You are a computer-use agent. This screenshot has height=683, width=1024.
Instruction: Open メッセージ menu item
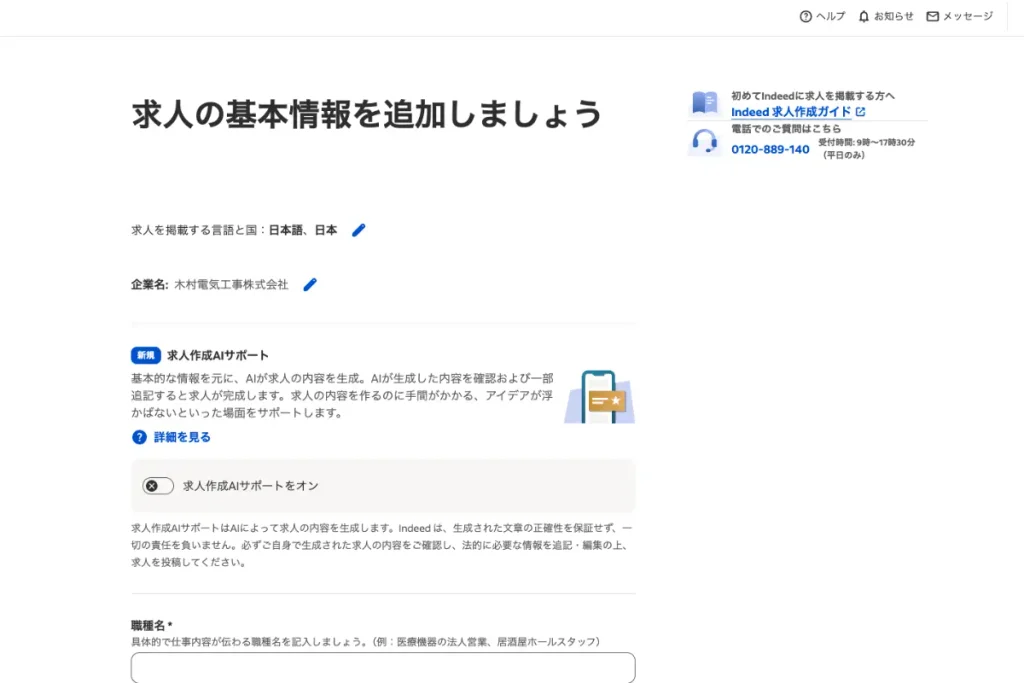(x=968, y=16)
